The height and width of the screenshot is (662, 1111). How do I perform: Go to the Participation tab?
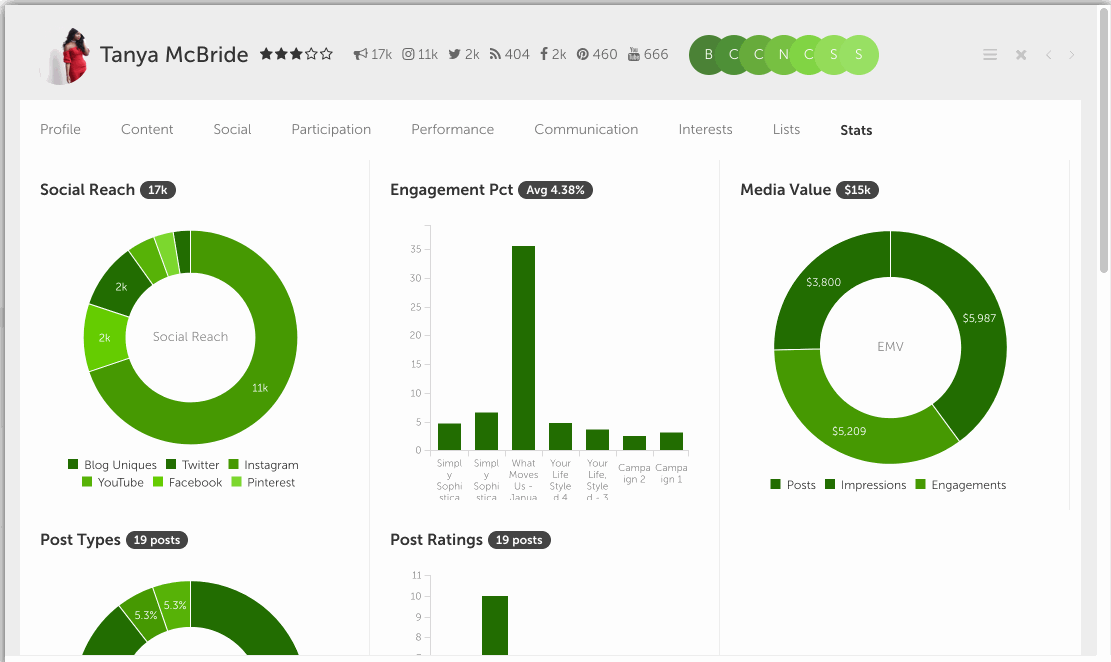pos(331,130)
